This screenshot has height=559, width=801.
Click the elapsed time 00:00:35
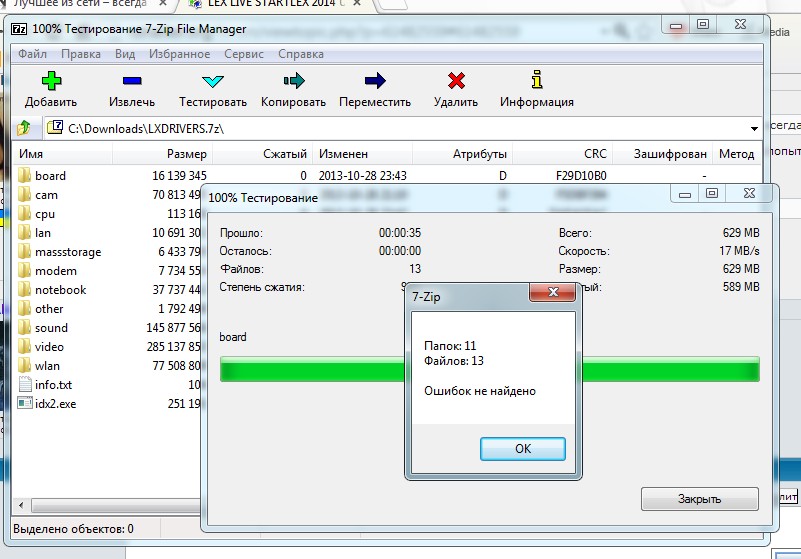click(x=399, y=233)
